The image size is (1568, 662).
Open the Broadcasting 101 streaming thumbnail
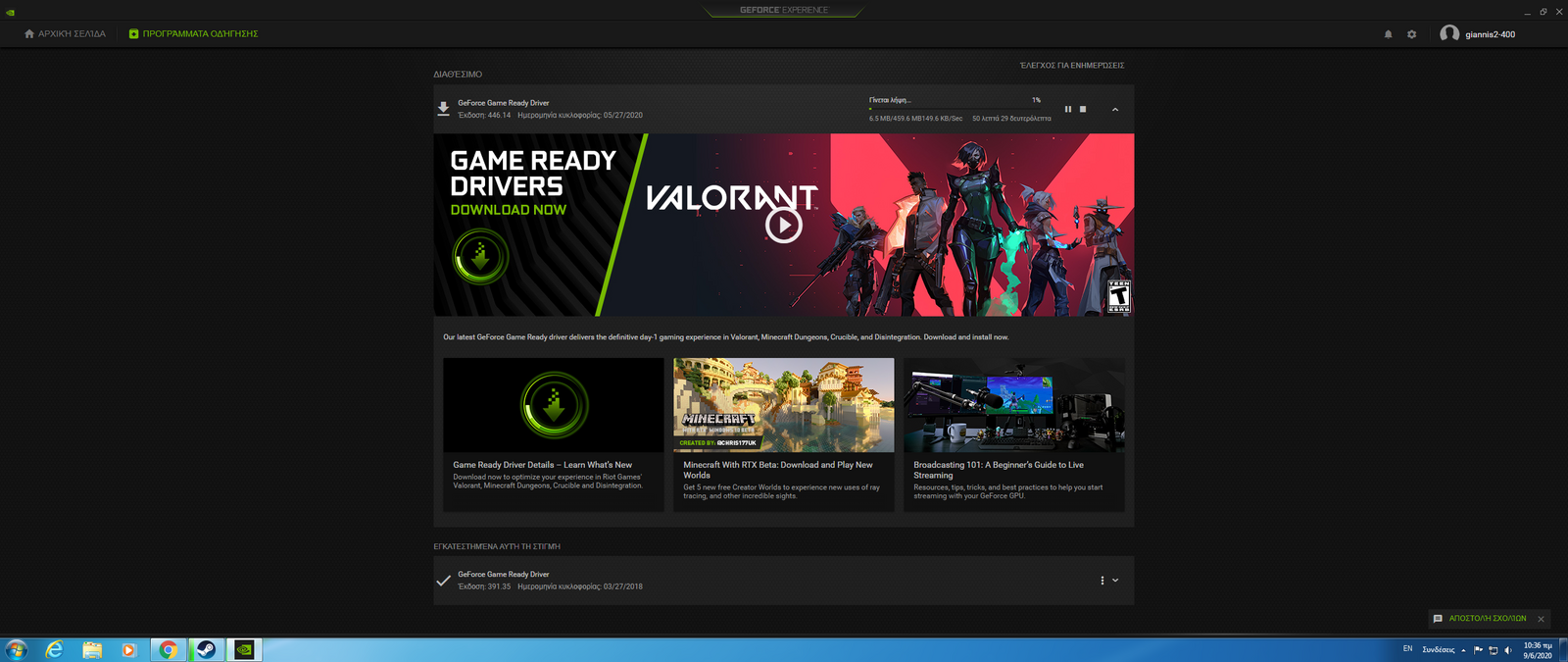[x=1014, y=405]
